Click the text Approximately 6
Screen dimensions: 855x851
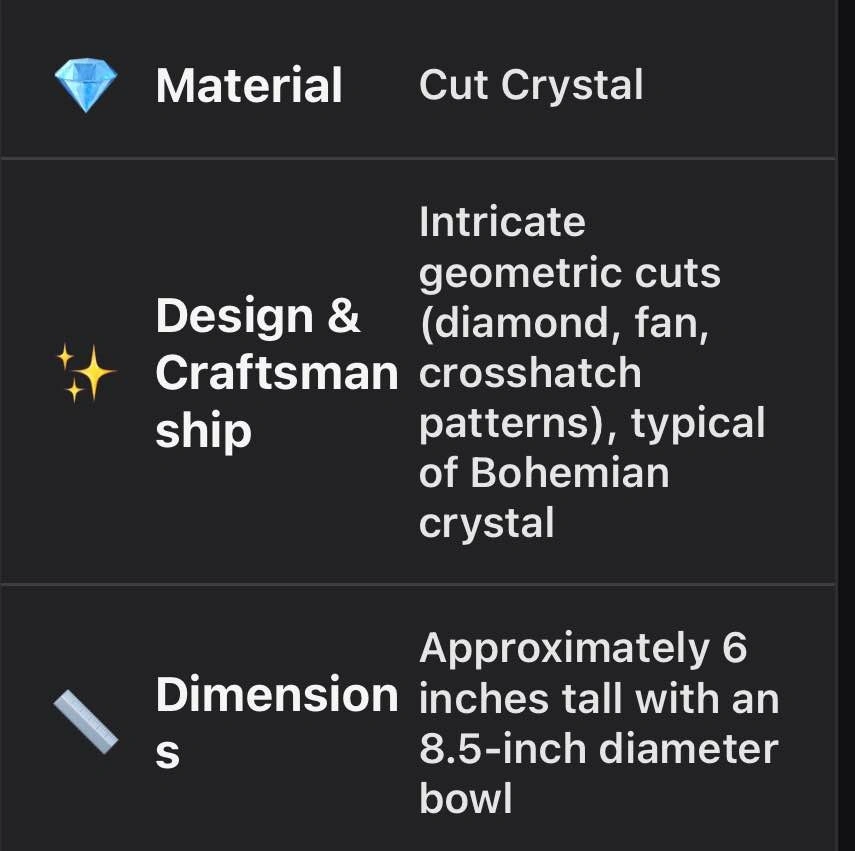click(x=583, y=649)
